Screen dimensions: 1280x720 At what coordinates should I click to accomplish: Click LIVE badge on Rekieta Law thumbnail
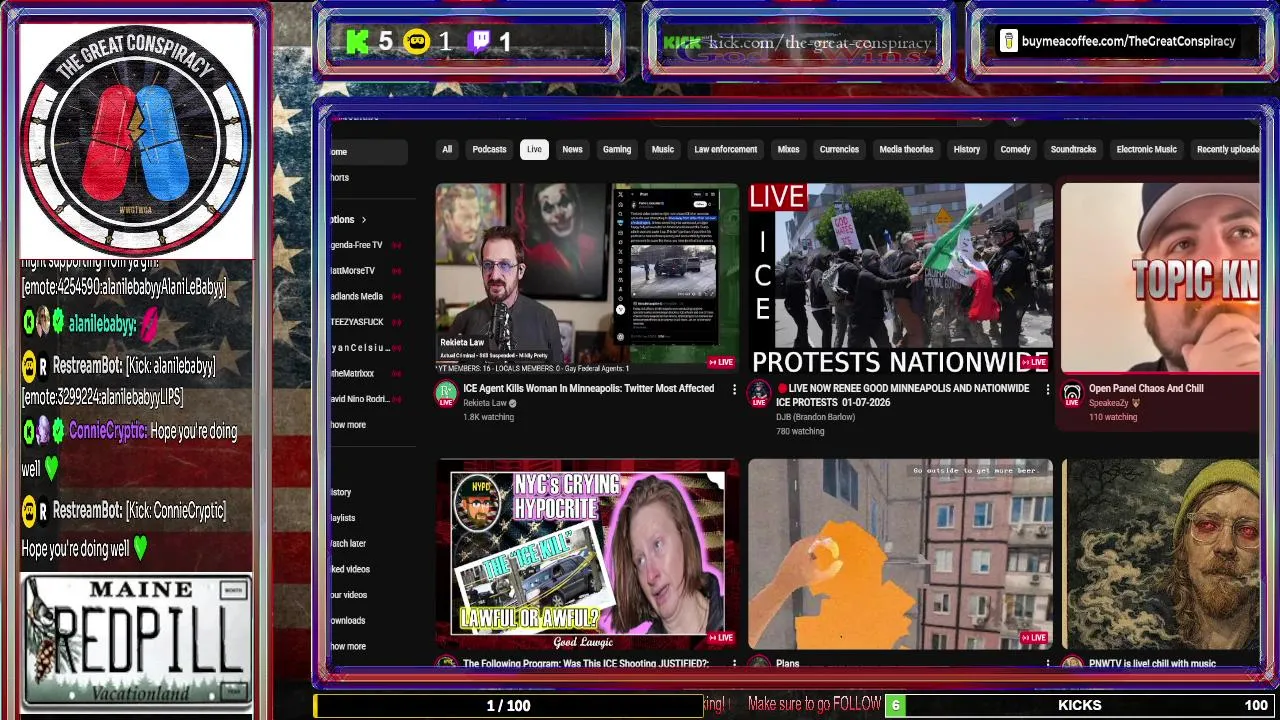tap(721, 362)
